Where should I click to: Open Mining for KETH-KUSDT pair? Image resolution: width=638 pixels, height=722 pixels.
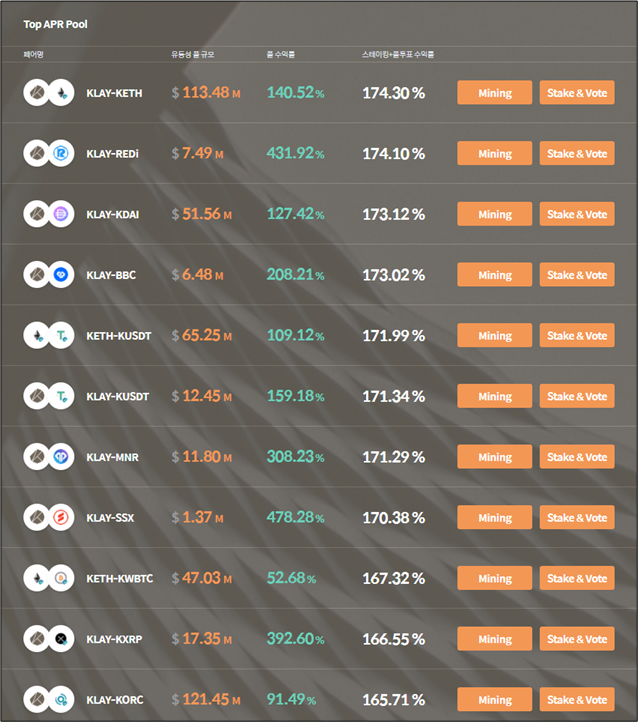coord(494,336)
